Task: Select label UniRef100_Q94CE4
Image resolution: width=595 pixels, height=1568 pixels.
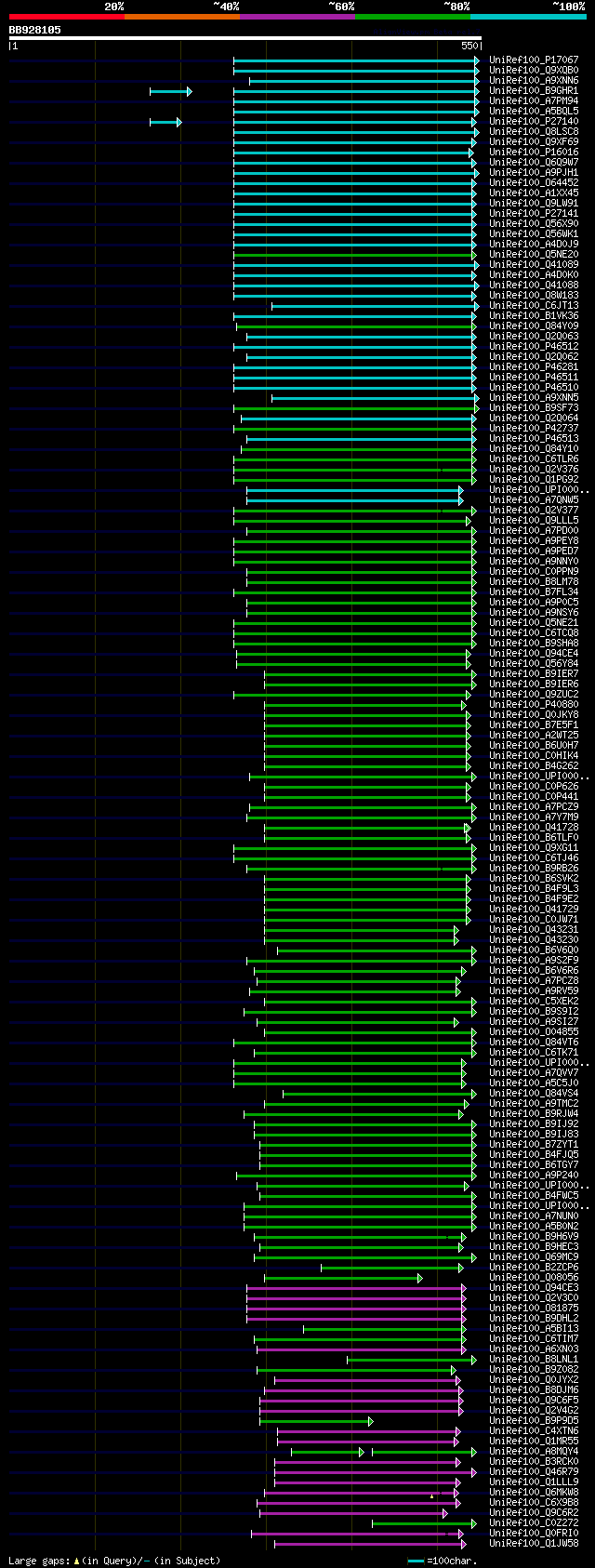Action: coord(534,654)
